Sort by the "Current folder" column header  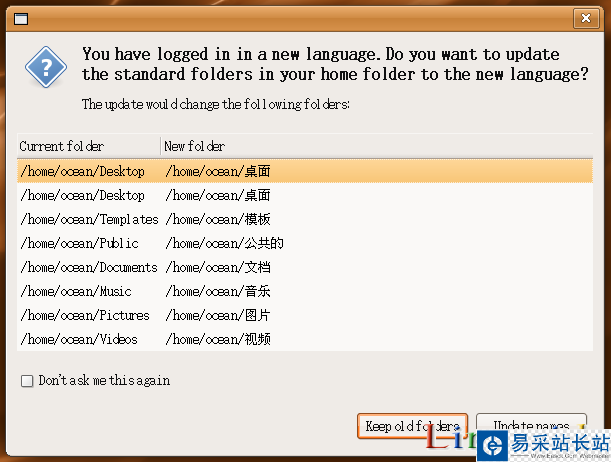click(88, 147)
